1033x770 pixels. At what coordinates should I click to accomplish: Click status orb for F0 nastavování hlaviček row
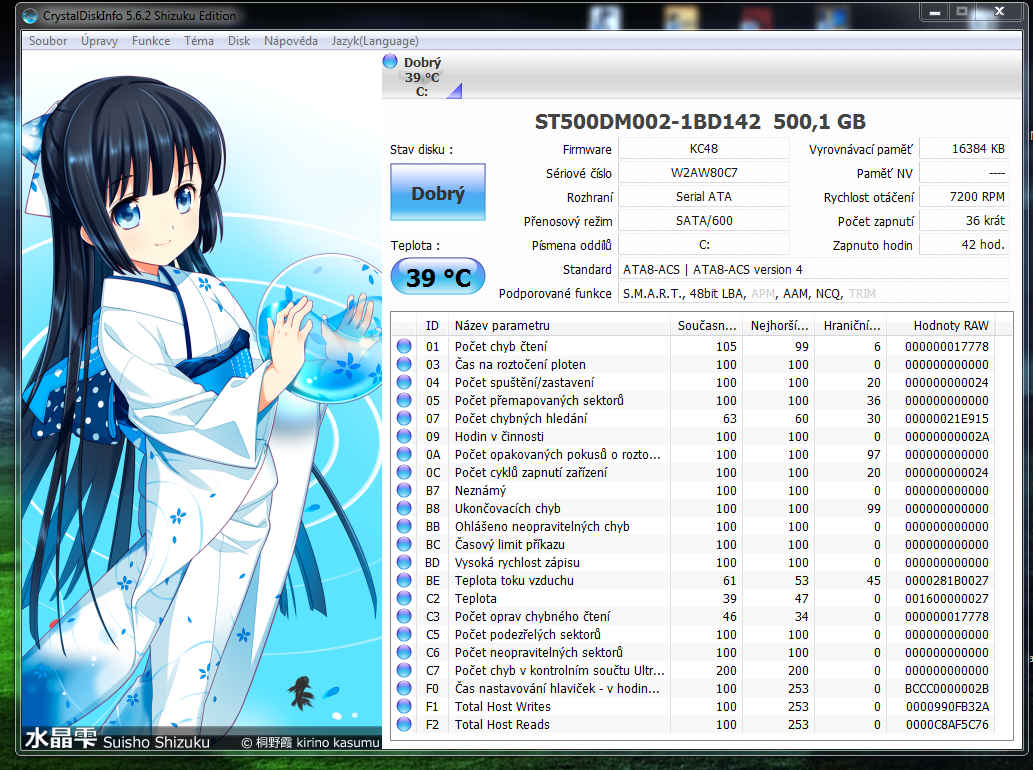(404, 688)
